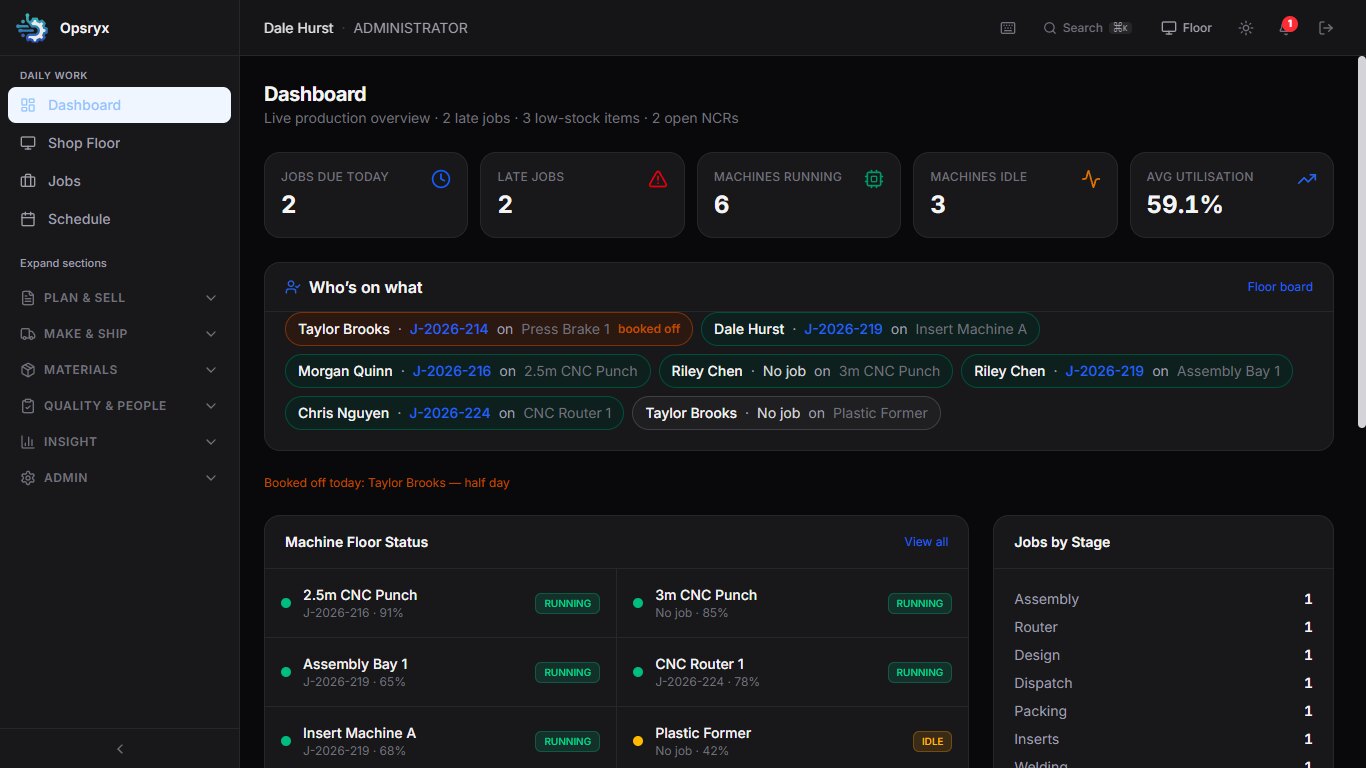This screenshot has height=768, width=1366.
Task: Click the Inserts row in Jobs by Stage
Action: click(1163, 739)
